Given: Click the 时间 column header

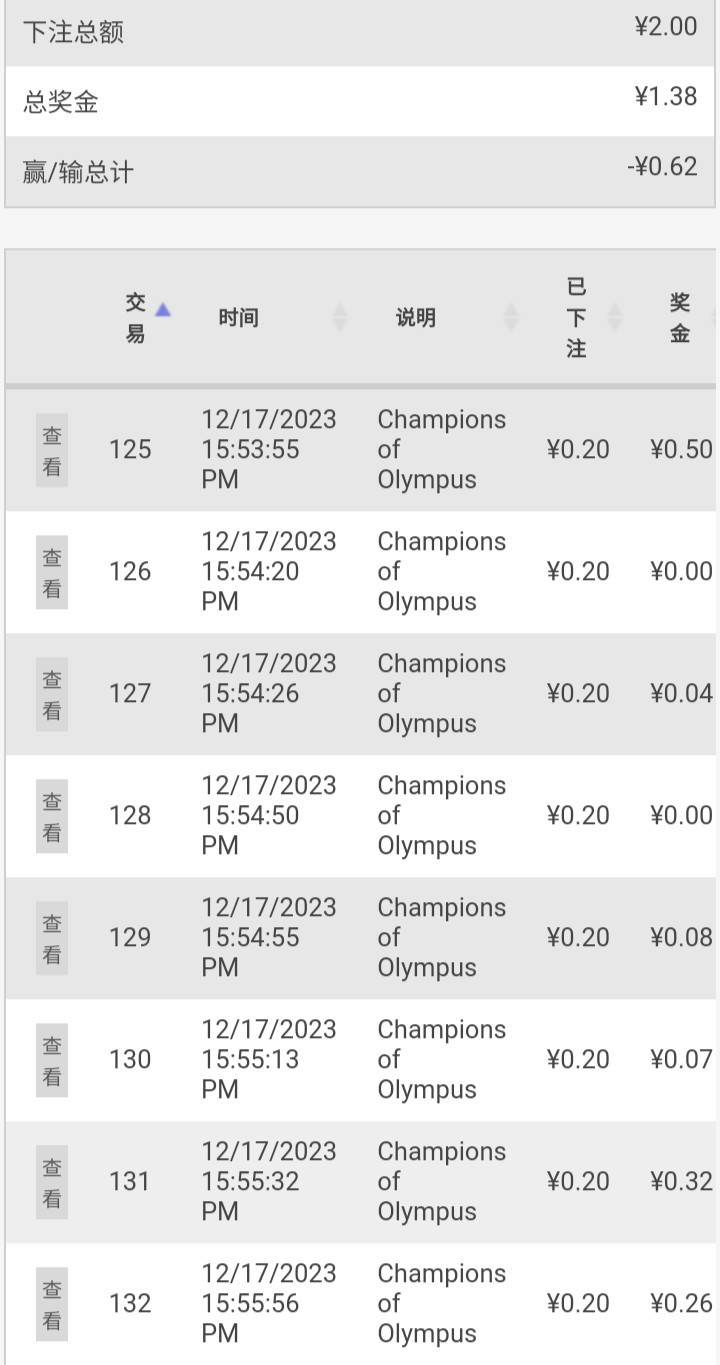Looking at the screenshot, I should tap(238, 318).
